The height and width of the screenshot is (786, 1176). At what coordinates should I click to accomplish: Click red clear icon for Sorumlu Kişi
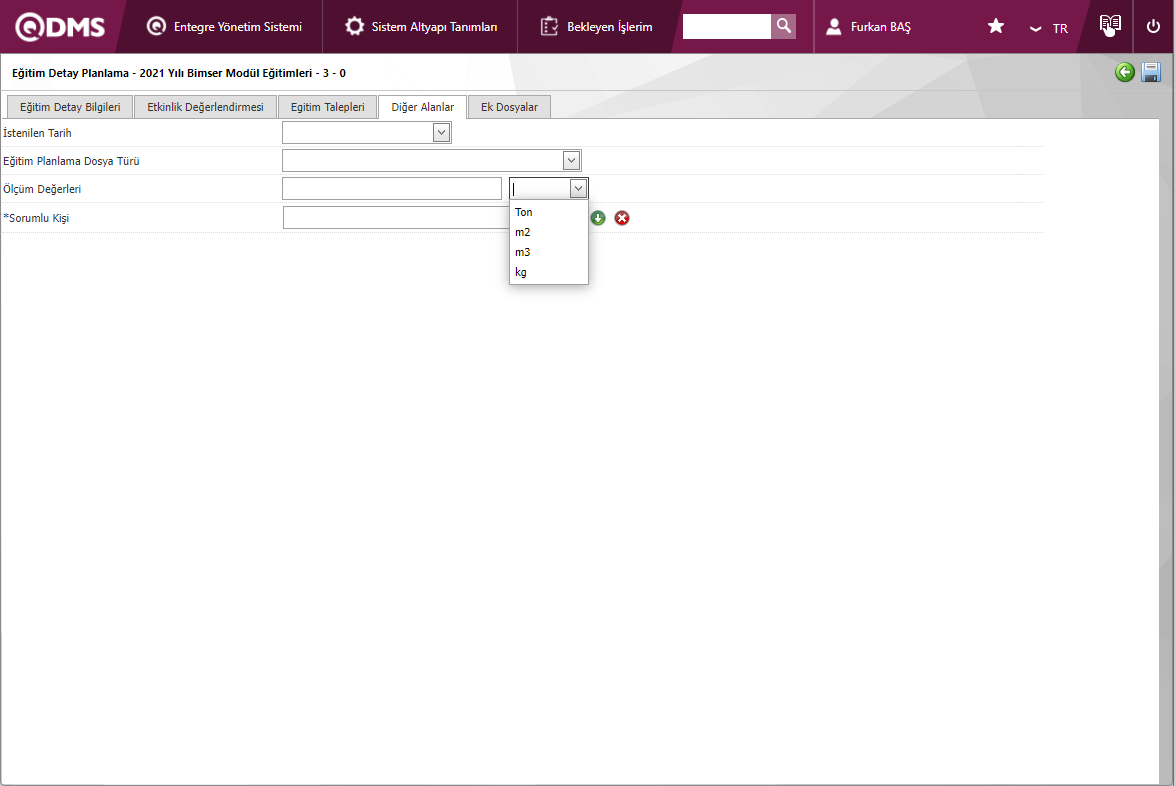click(x=622, y=218)
